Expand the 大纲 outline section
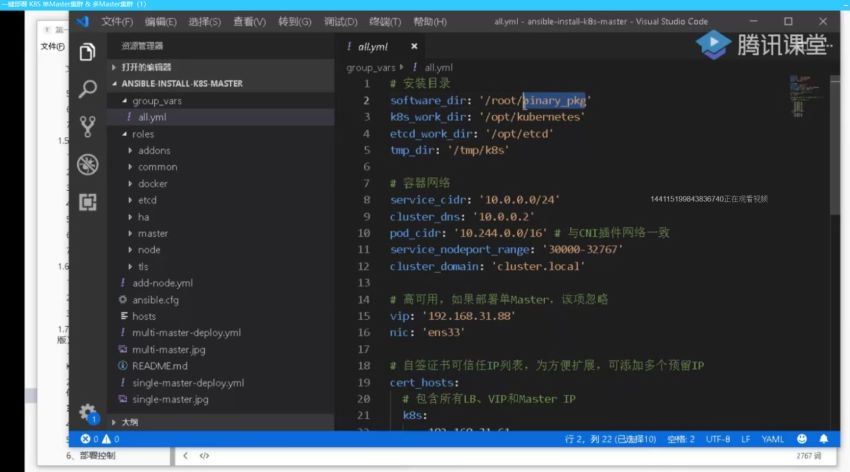The height and width of the screenshot is (472, 850). click(221, 422)
